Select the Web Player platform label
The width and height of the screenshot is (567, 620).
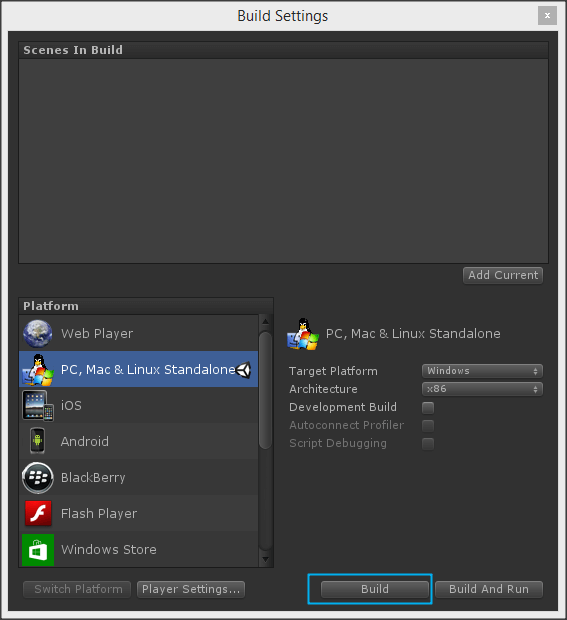97,334
